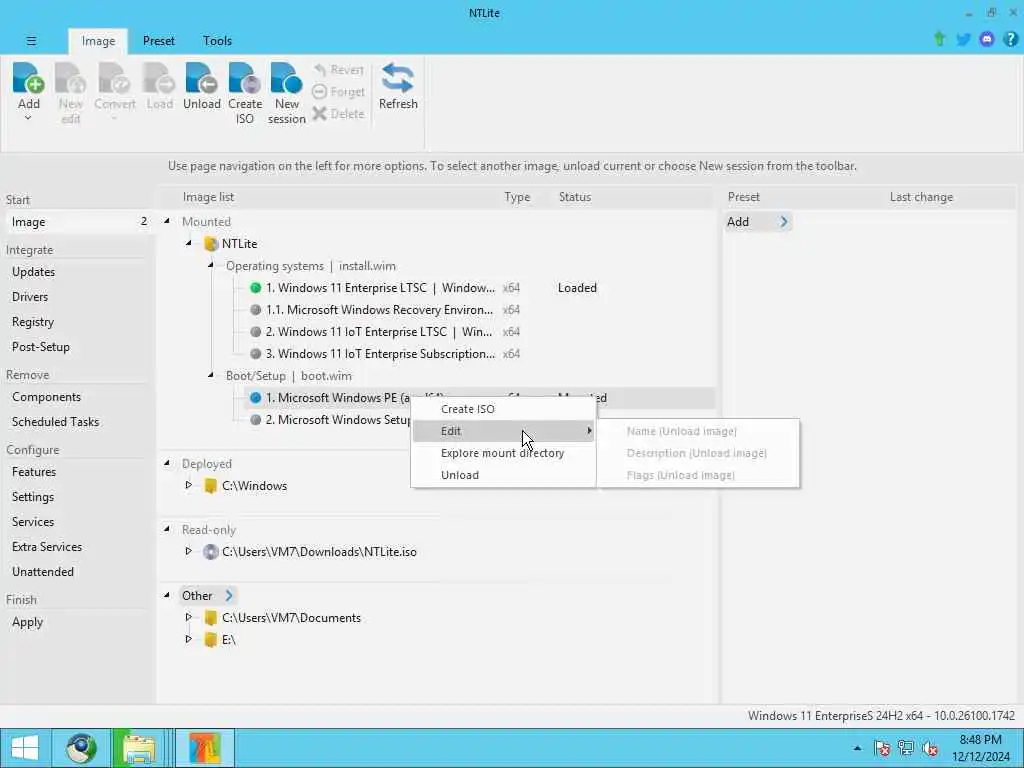Open the Edit submenu in the context menu
Viewport: 1024px width, 768px height.
point(504,431)
